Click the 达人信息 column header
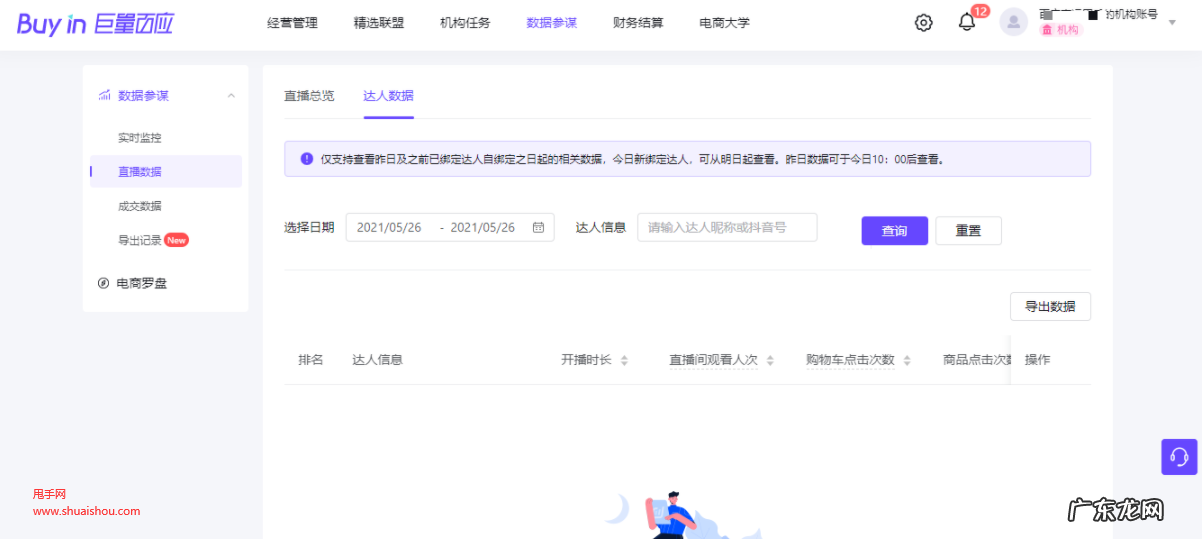1202x539 pixels. point(377,360)
